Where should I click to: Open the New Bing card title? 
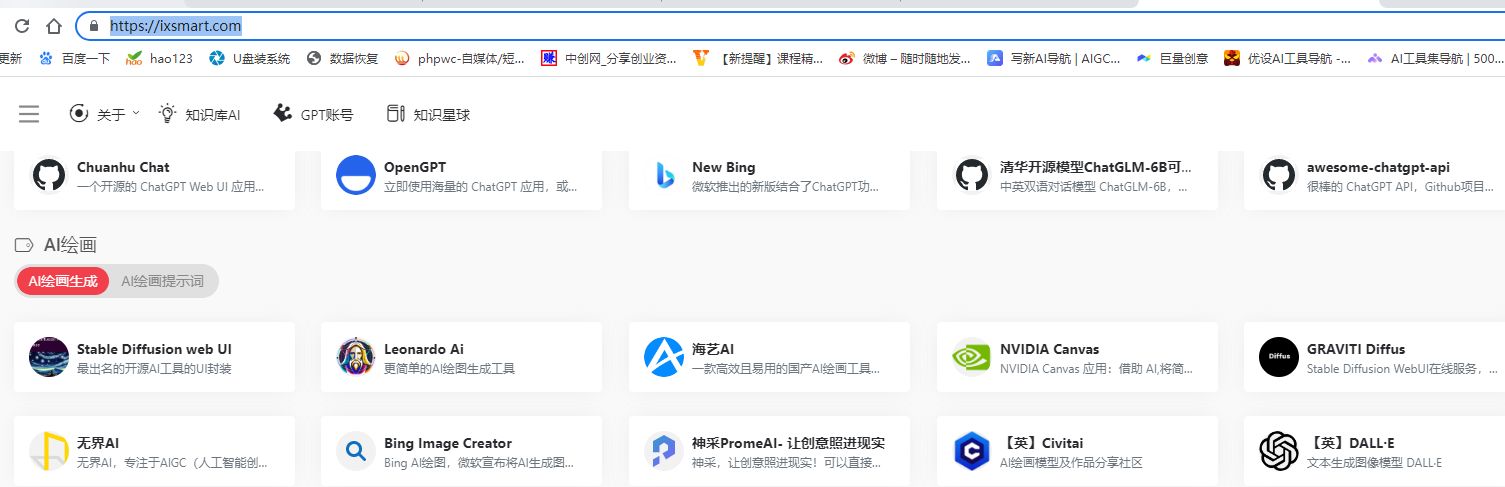[724, 167]
